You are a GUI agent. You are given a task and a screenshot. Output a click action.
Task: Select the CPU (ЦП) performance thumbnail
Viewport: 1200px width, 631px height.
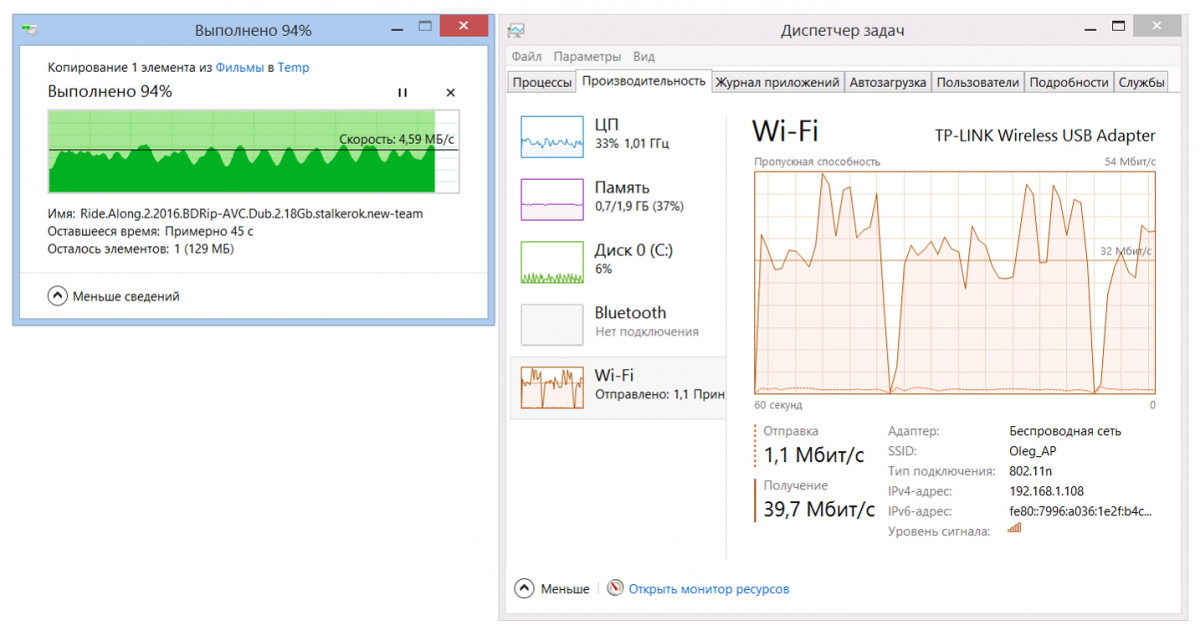coord(552,136)
